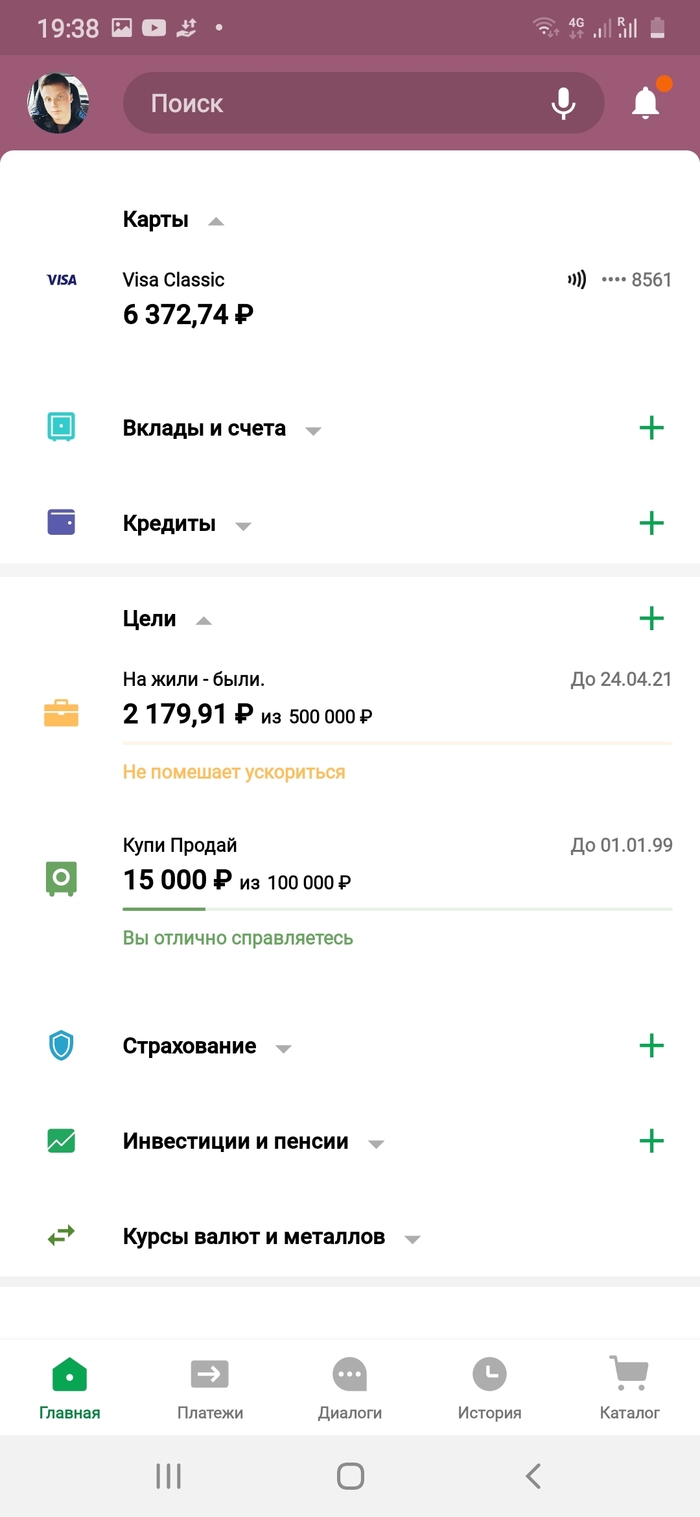The image size is (700, 1517).
Task: Expand the Вклады и счета section
Action: point(313,431)
